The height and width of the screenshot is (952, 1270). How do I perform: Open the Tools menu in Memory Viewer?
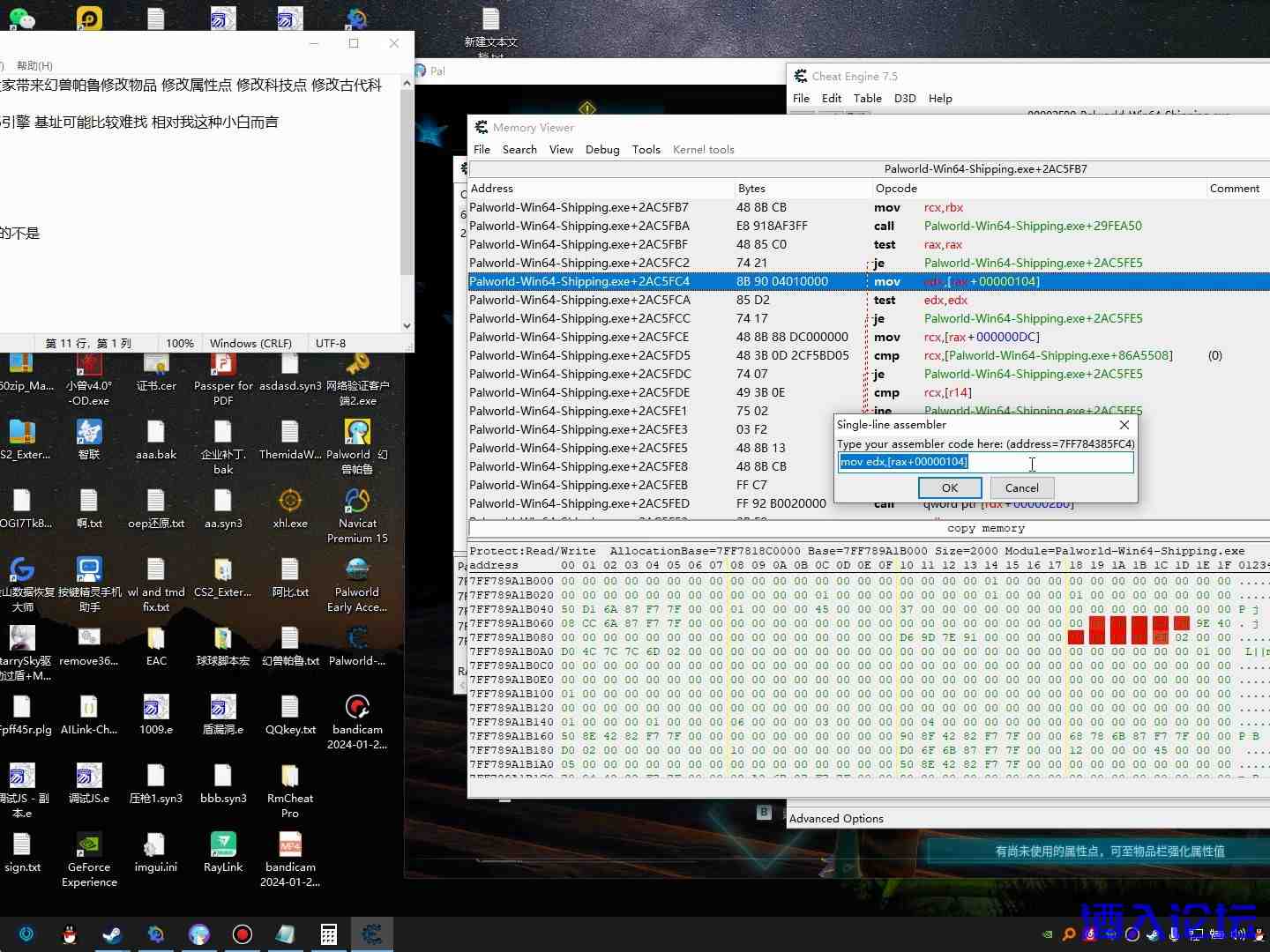pos(646,150)
